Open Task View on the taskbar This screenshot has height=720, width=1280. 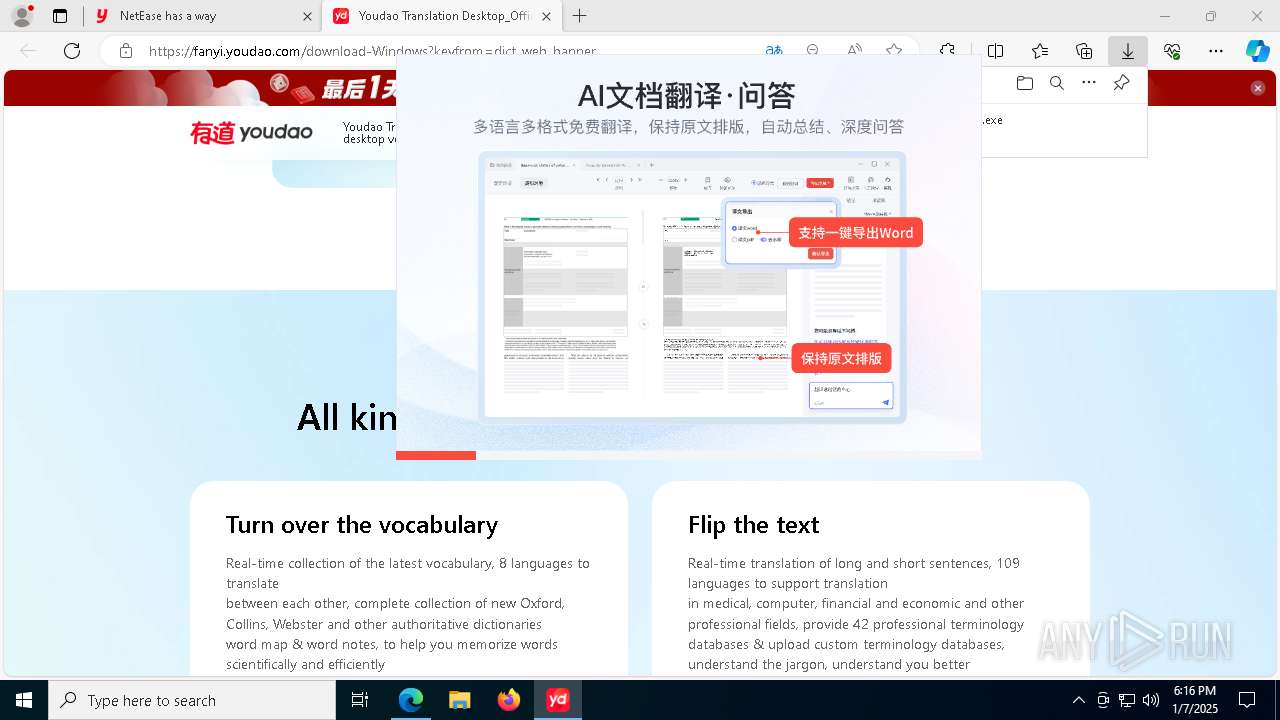(360, 700)
